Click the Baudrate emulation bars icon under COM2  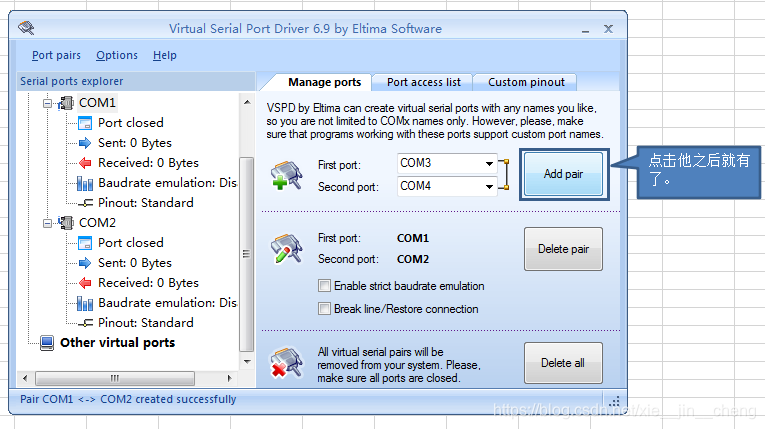click(x=85, y=303)
